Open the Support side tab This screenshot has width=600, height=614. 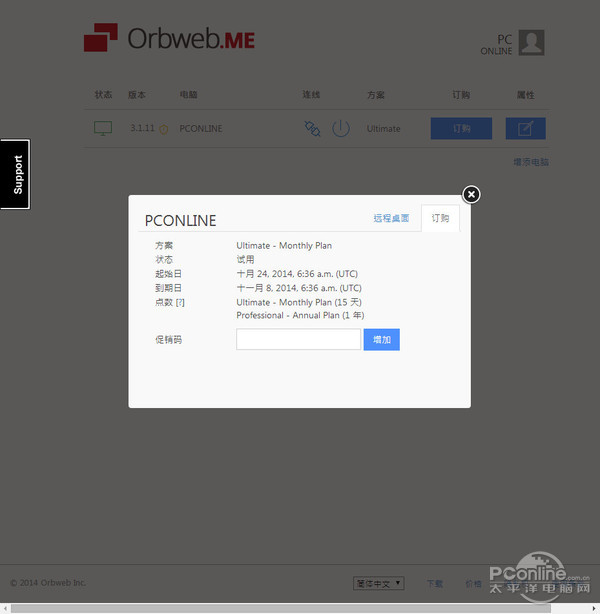(x=15, y=174)
